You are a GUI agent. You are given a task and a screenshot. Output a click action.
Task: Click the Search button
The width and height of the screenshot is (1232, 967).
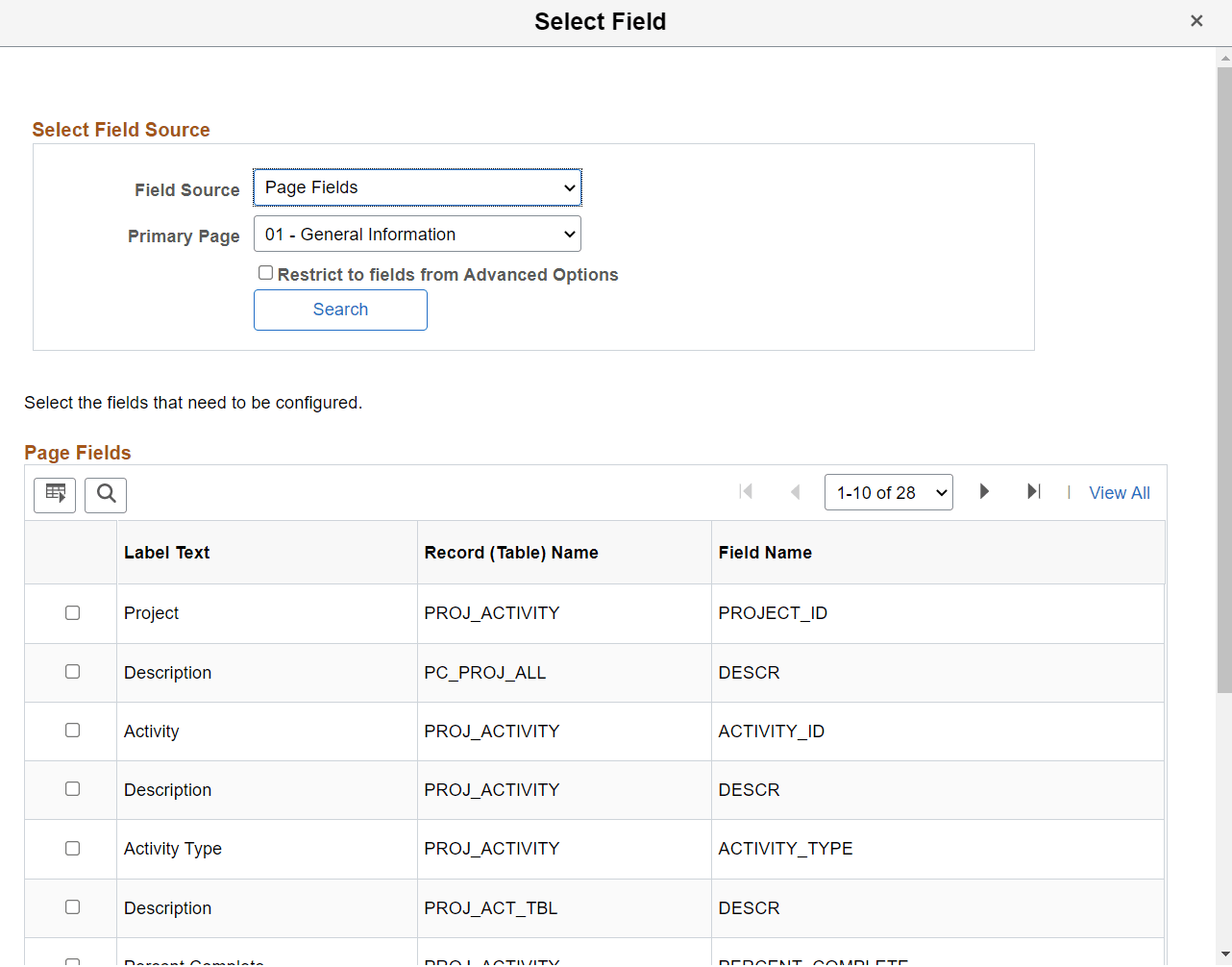click(x=340, y=310)
